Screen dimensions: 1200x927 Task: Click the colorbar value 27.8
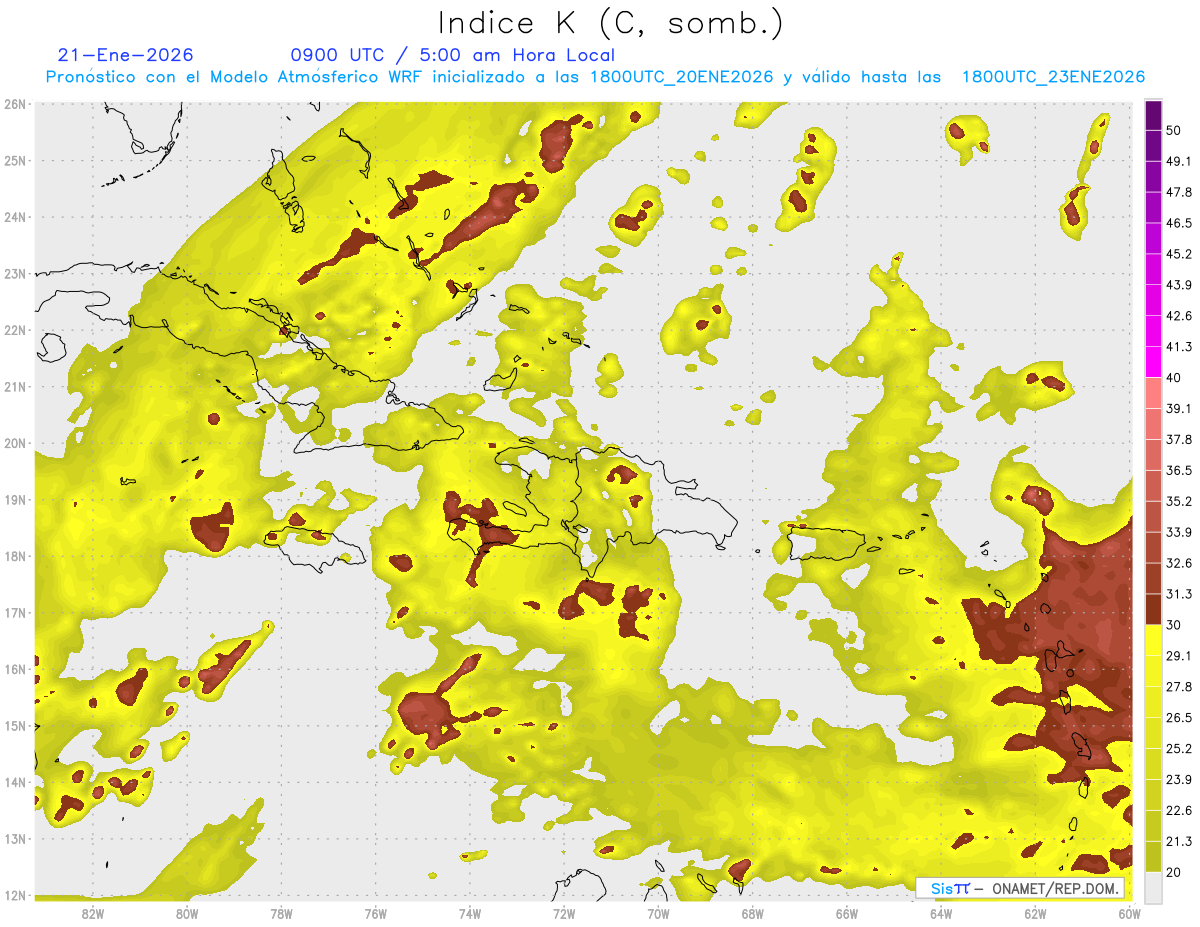point(1180,687)
